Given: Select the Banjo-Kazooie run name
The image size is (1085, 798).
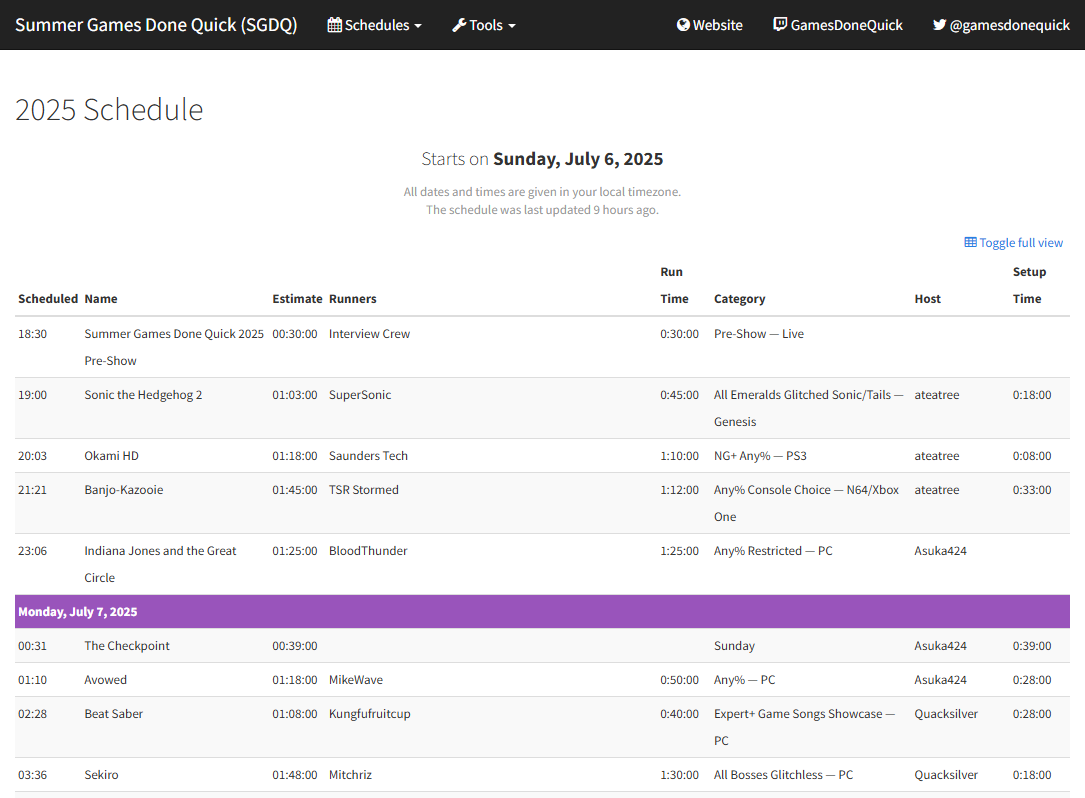Looking at the screenshot, I should (124, 489).
